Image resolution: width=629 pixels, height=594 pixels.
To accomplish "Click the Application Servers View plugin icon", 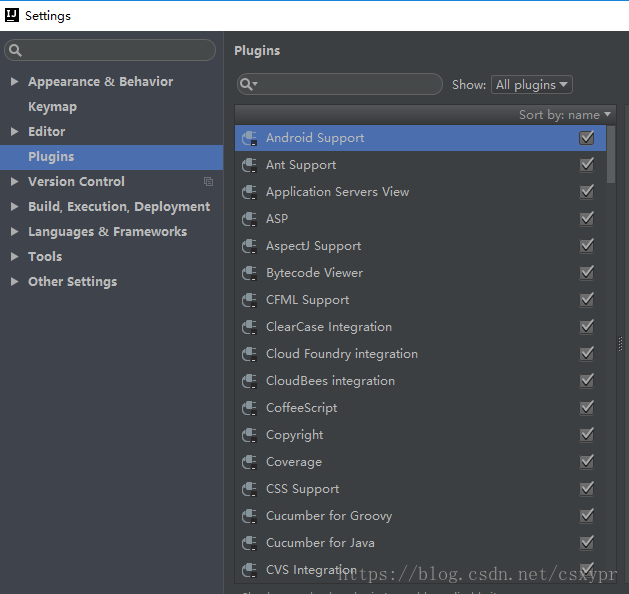I will [x=249, y=192].
